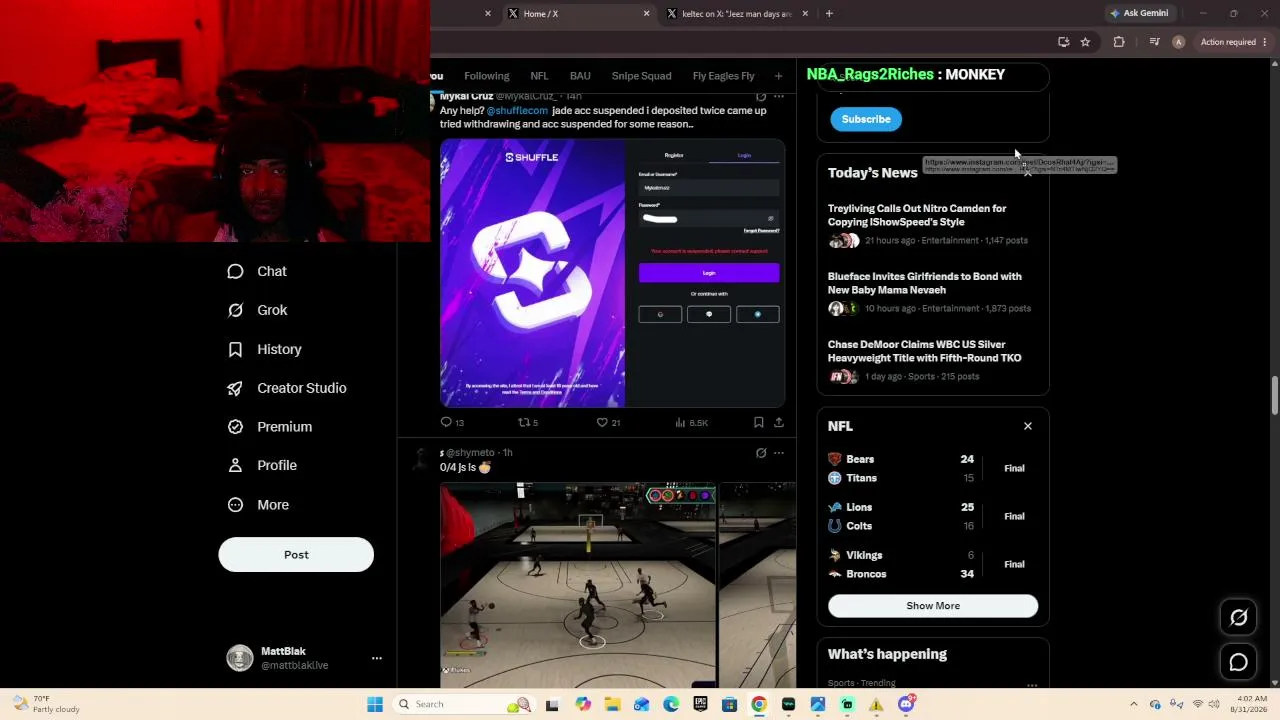Click the Premium verified badge icon
1280x720 pixels.
235,427
